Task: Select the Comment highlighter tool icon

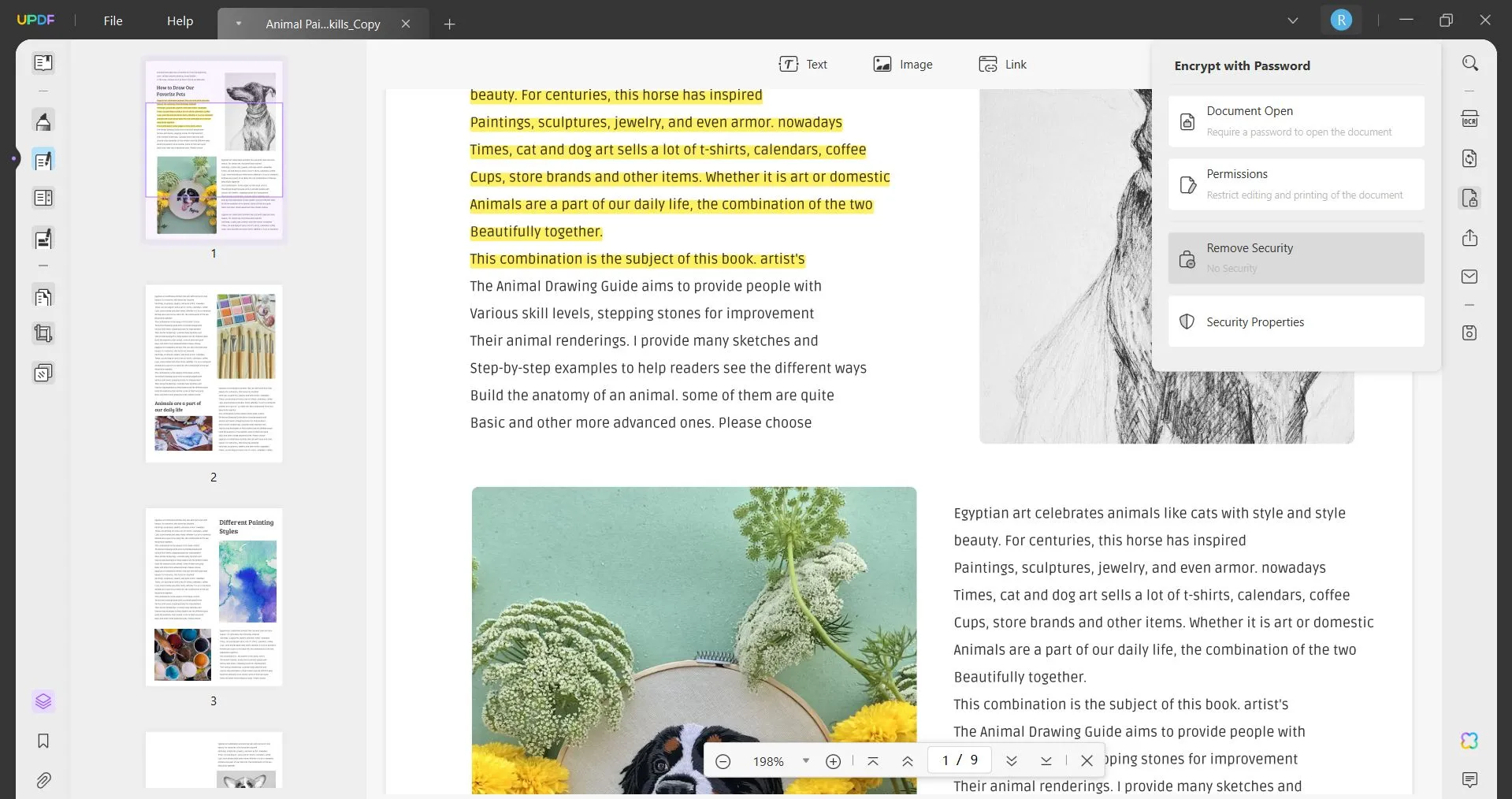Action: tap(43, 121)
